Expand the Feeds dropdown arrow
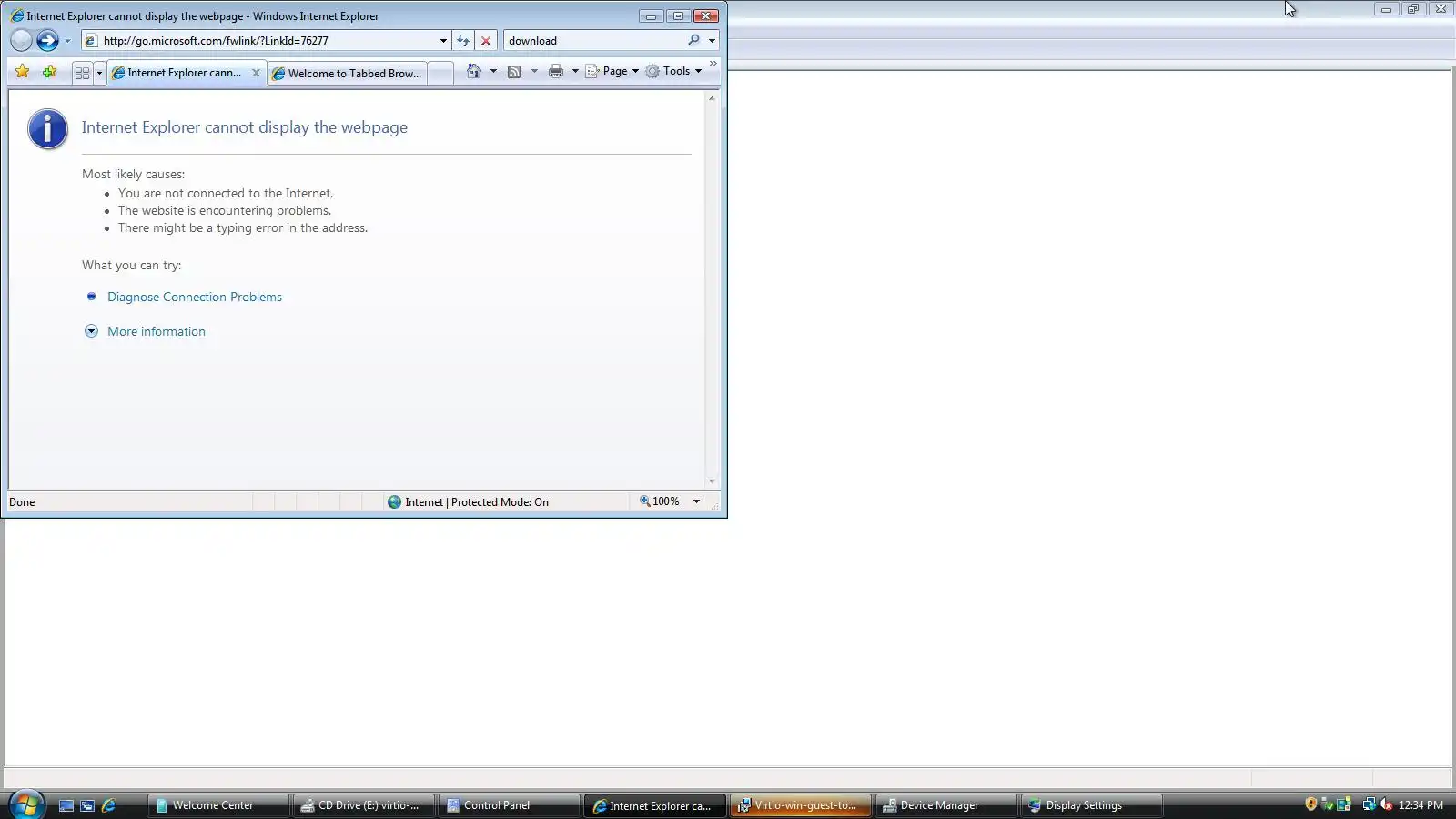 (x=534, y=71)
